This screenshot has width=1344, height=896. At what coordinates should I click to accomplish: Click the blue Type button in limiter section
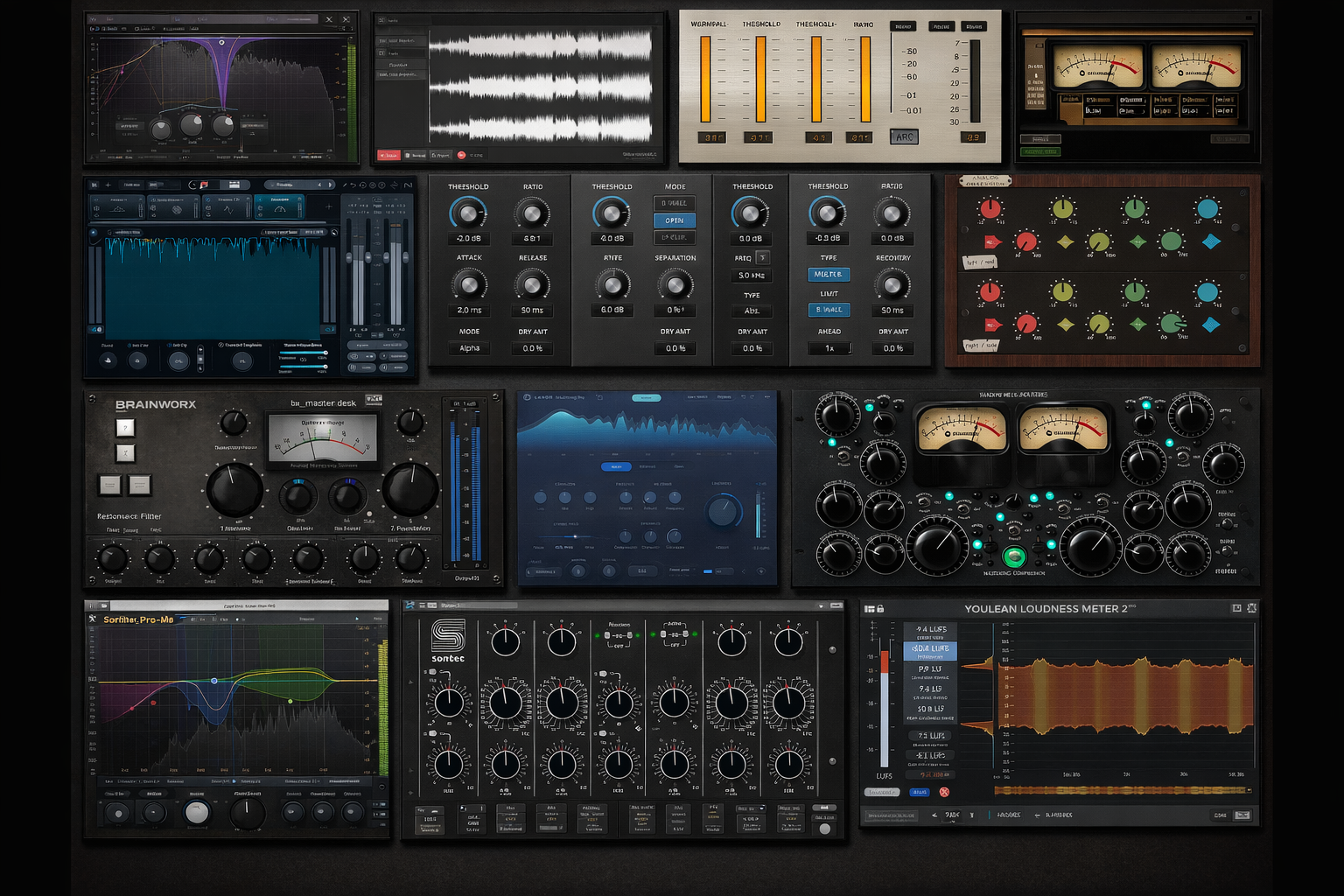828,274
